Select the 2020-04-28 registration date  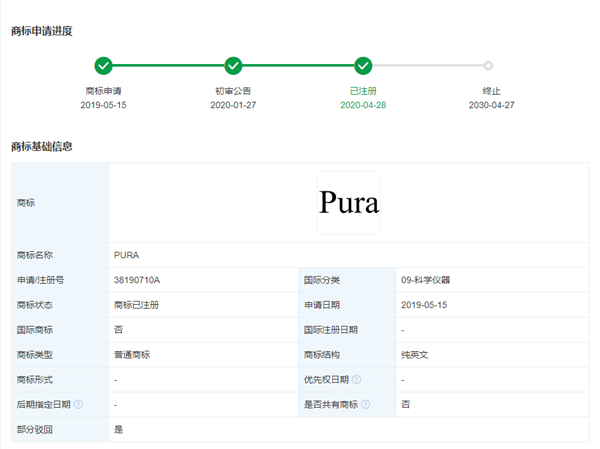[363, 104]
